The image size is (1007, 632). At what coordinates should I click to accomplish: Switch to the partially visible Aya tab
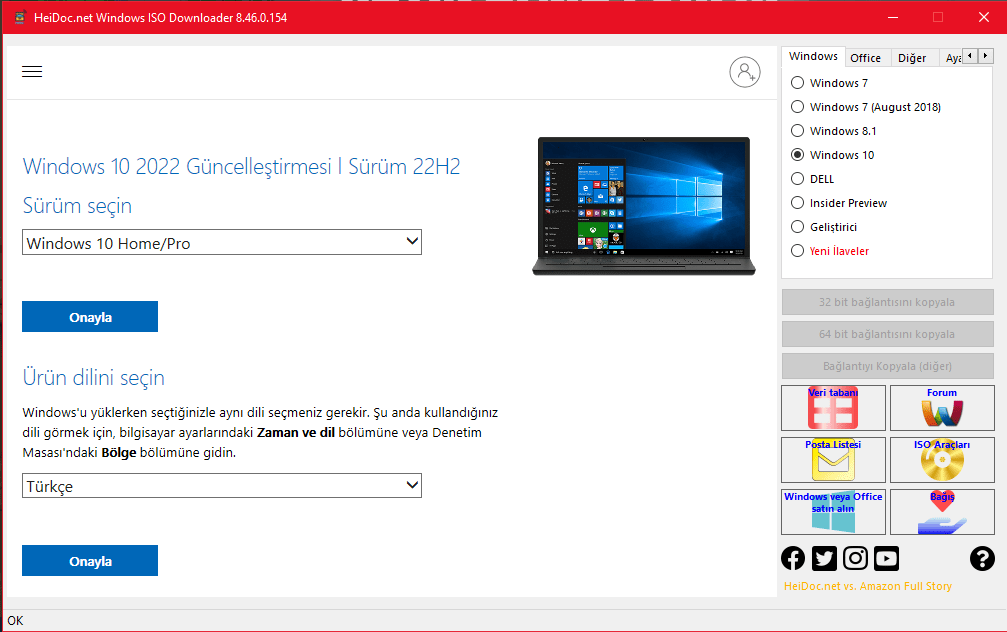(x=952, y=58)
